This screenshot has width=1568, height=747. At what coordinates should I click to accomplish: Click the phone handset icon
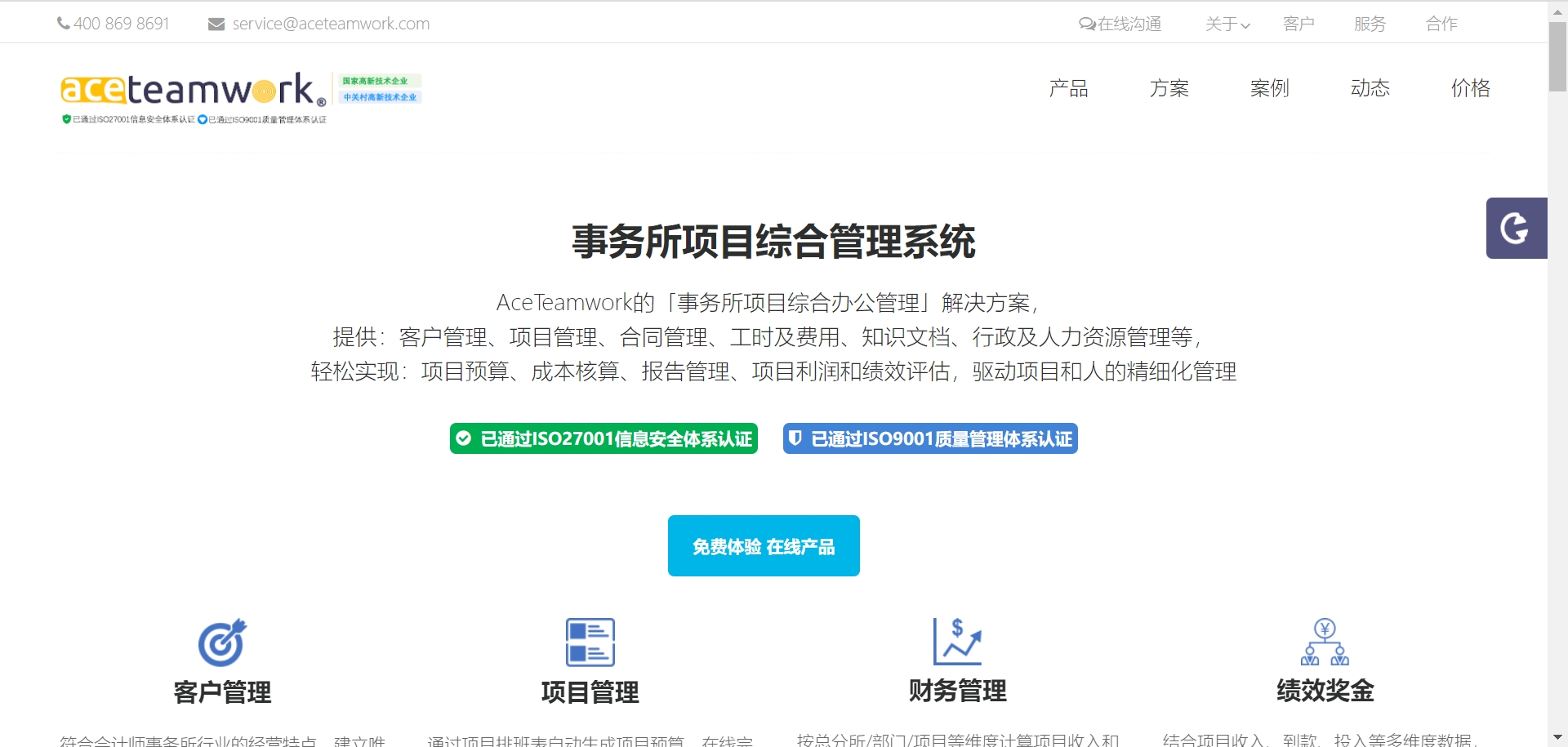[x=63, y=24]
